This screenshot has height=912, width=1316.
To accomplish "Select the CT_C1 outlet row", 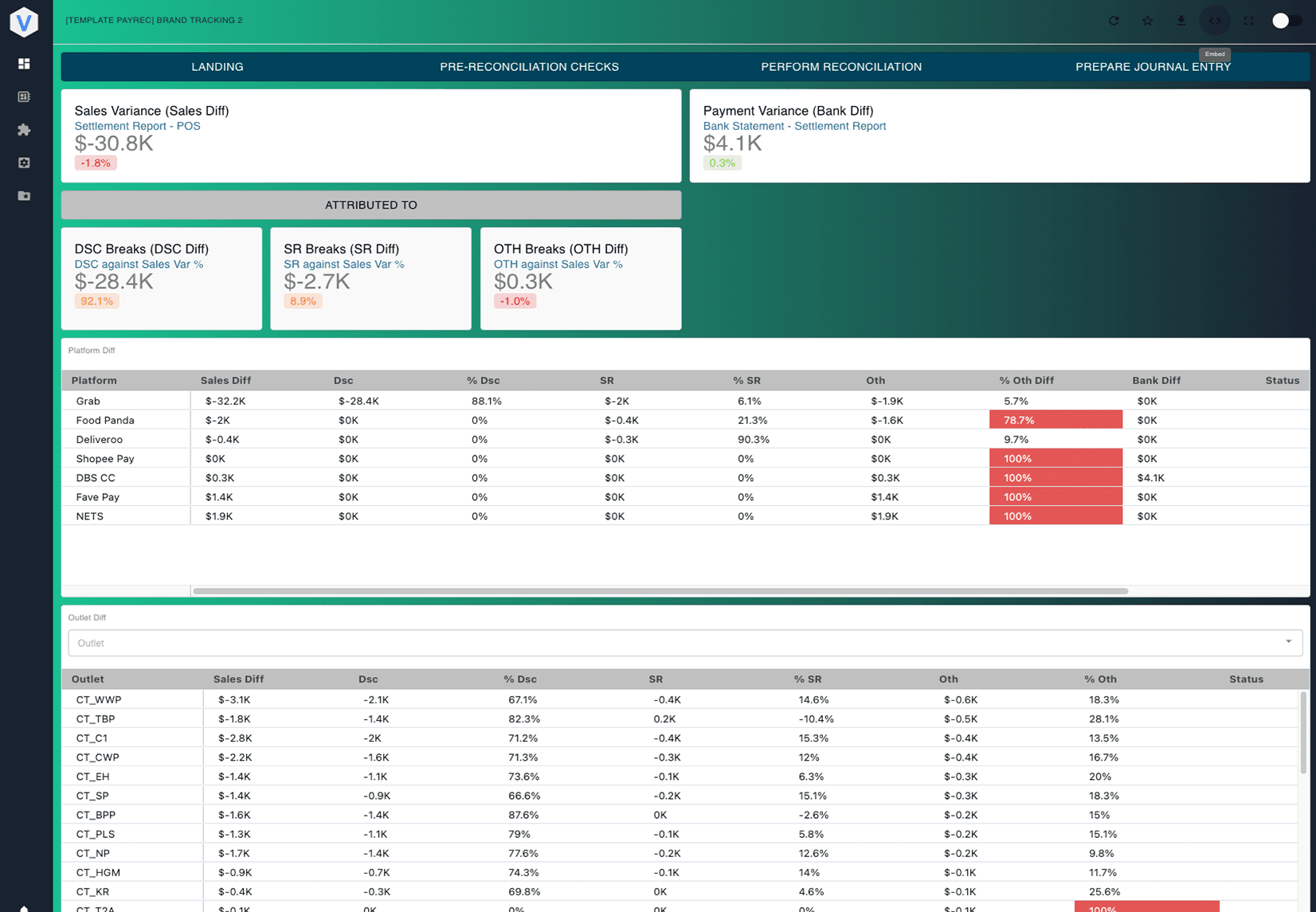I will click(x=680, y=738).
